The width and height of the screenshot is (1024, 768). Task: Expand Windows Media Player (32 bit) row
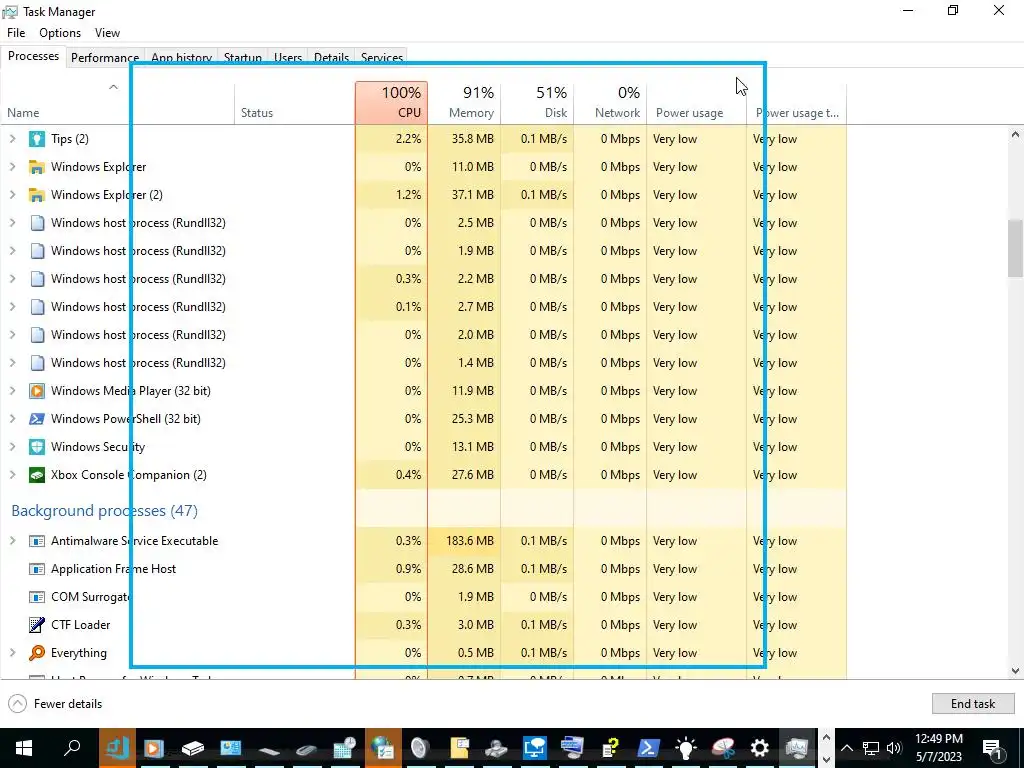[12, 391]
